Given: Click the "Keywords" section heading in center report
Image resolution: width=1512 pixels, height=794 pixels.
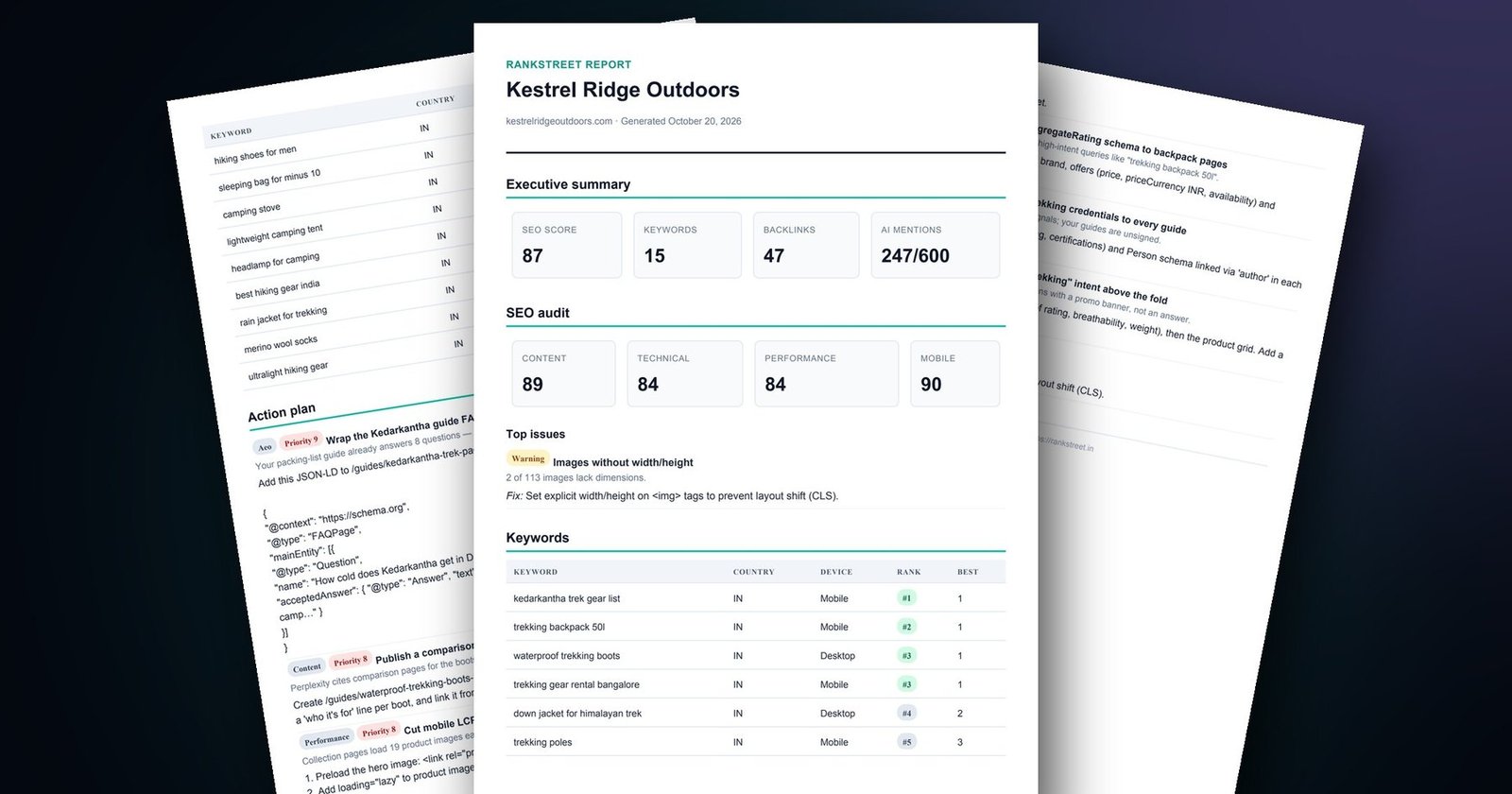Looking at the screenshot, I should pyautogui.click(x=538, y=538).
